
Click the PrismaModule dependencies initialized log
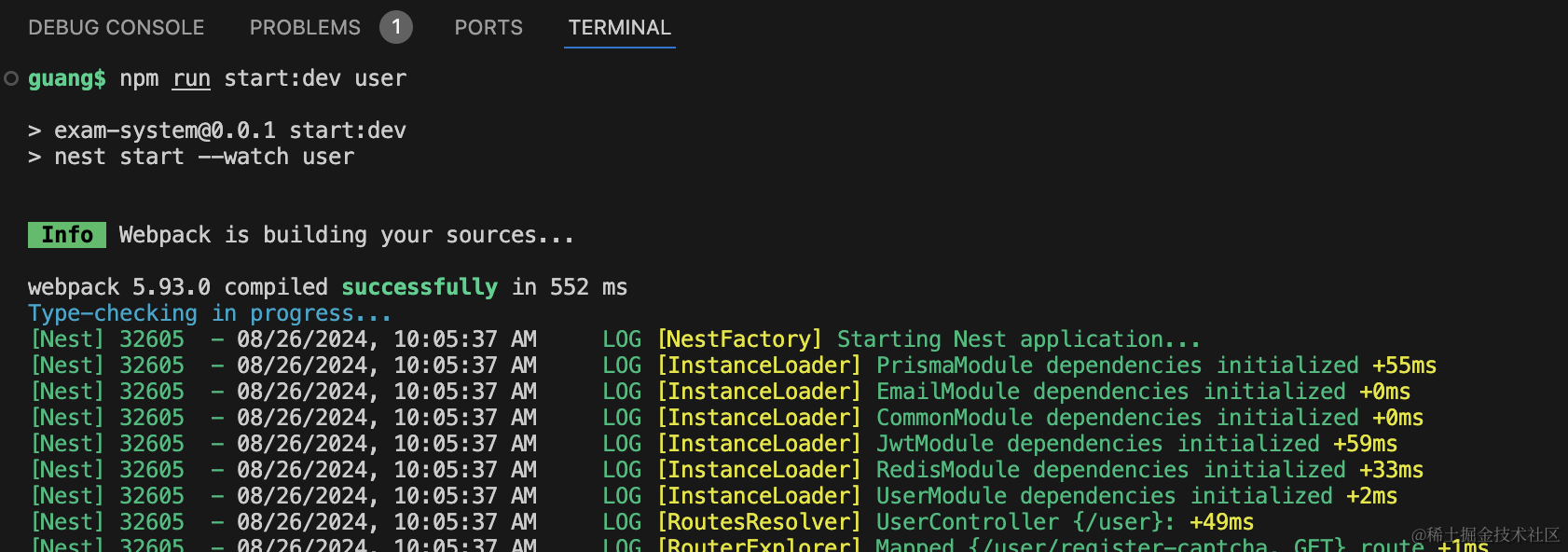point(1155,366)
